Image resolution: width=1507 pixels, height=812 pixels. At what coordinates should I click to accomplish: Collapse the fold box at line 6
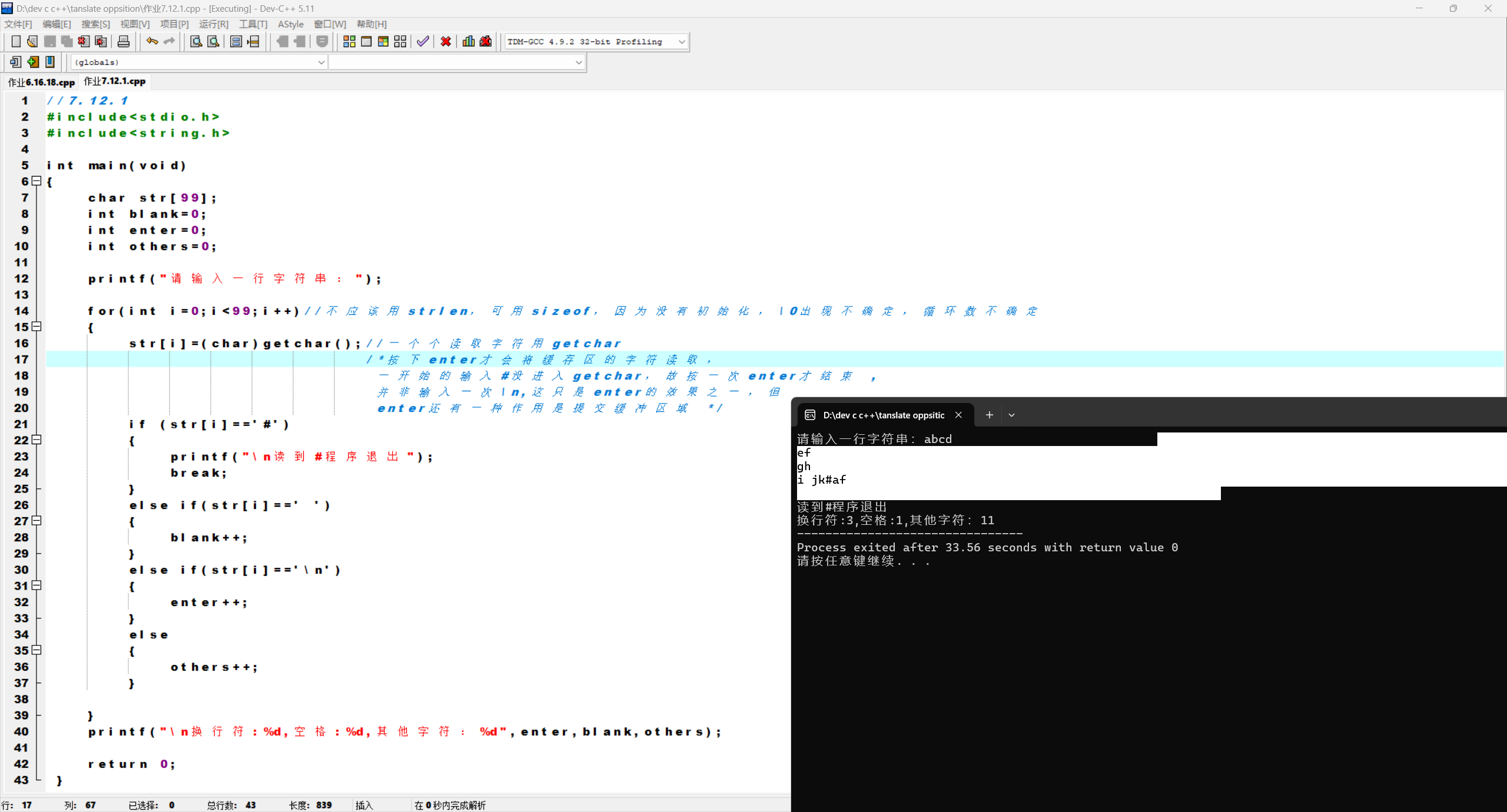click(36, 181)
